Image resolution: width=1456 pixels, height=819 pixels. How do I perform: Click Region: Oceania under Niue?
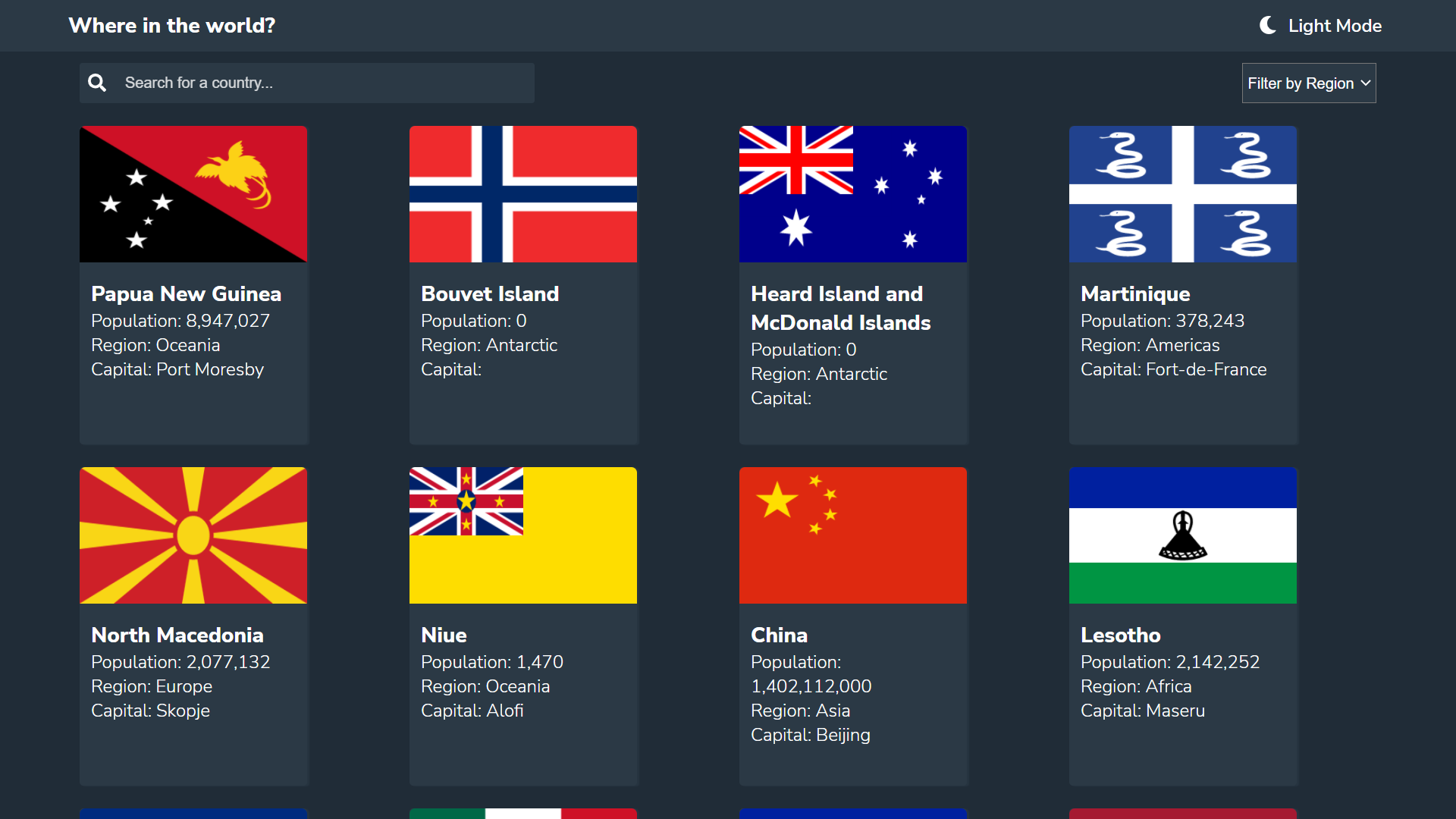pyautogui.click(x=485, y=686)
